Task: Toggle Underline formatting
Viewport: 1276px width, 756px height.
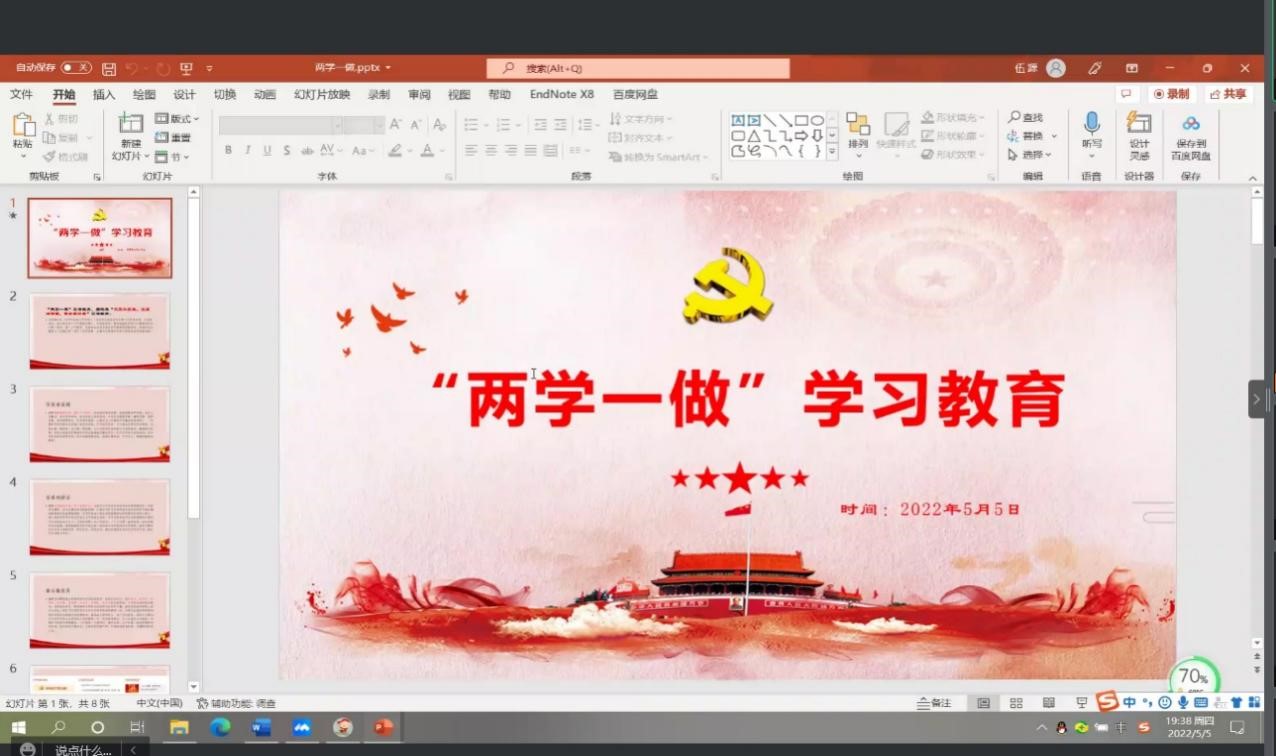Action: [267, 150]
